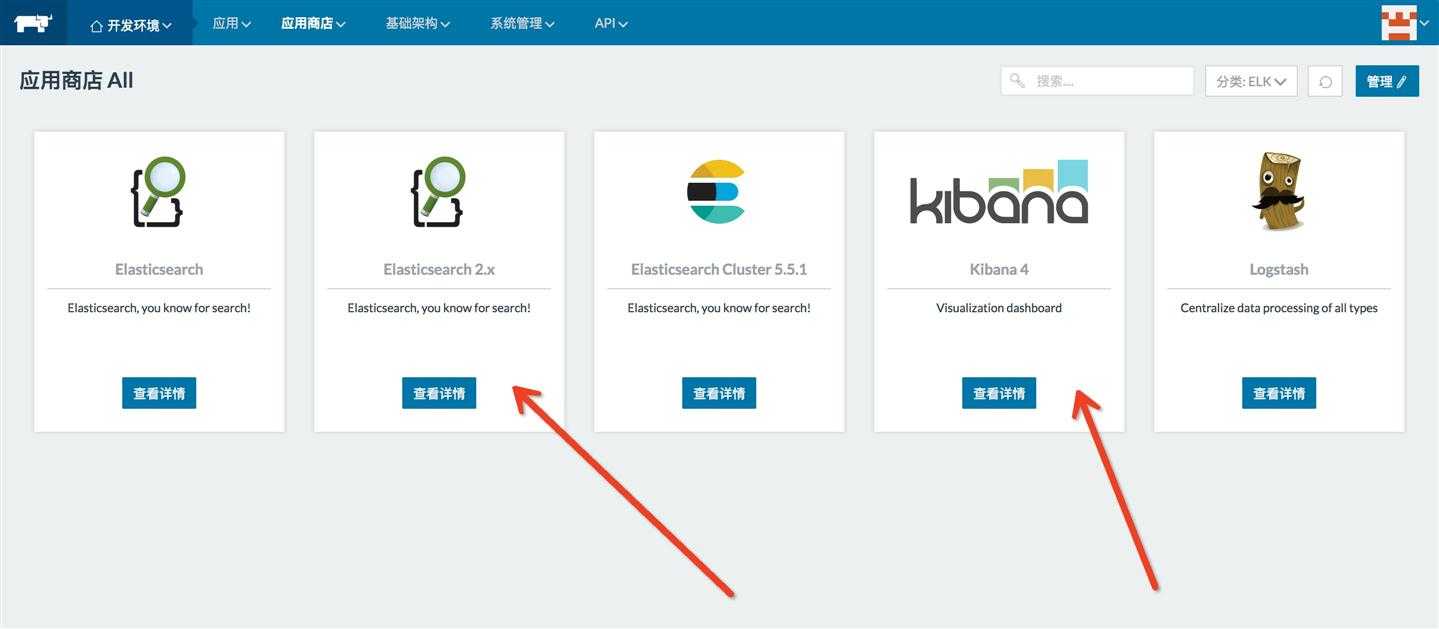Click the Logstash log mascot icon

(x=1278, y=191)
